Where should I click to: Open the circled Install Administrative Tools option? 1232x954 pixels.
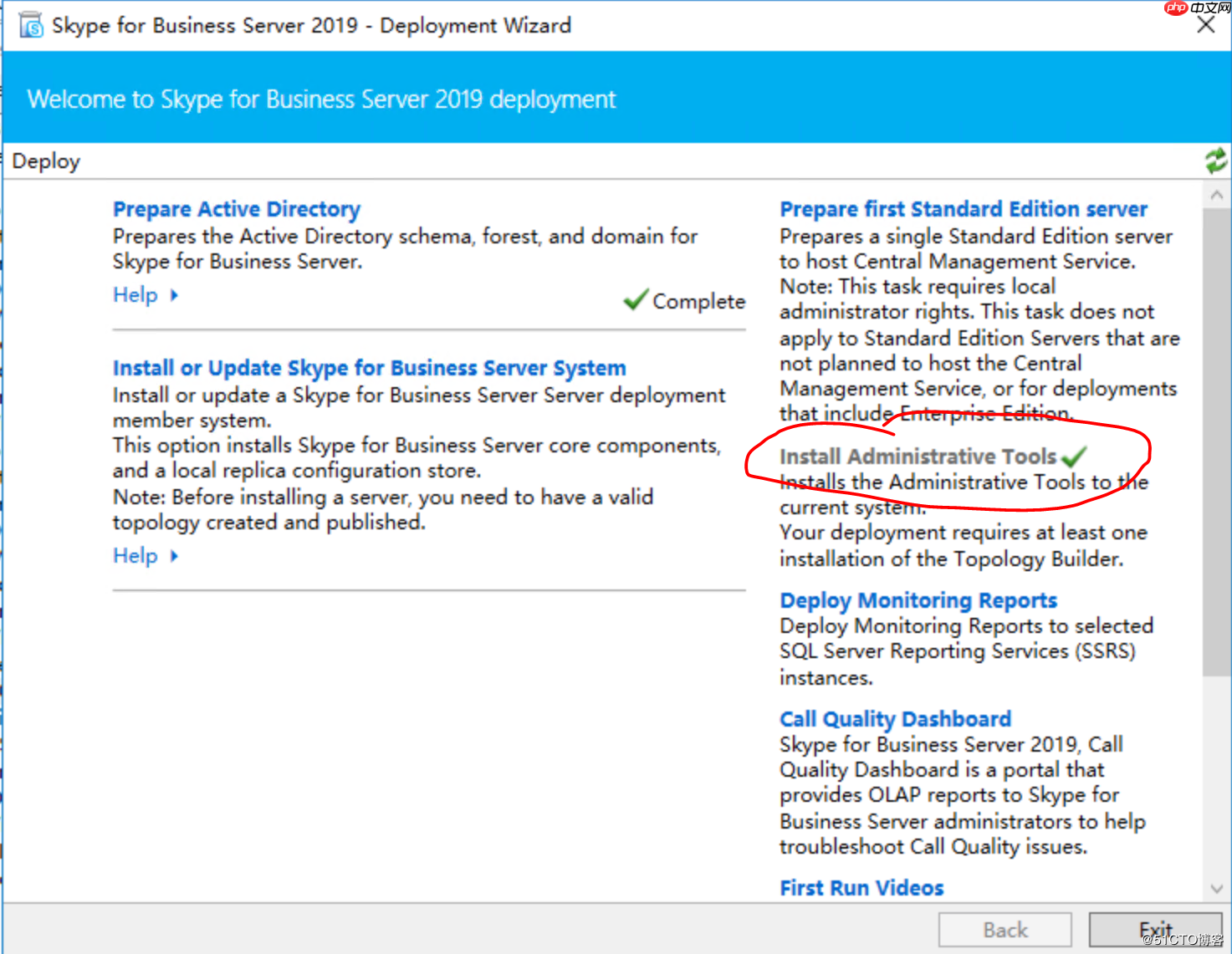click(918, 456)
